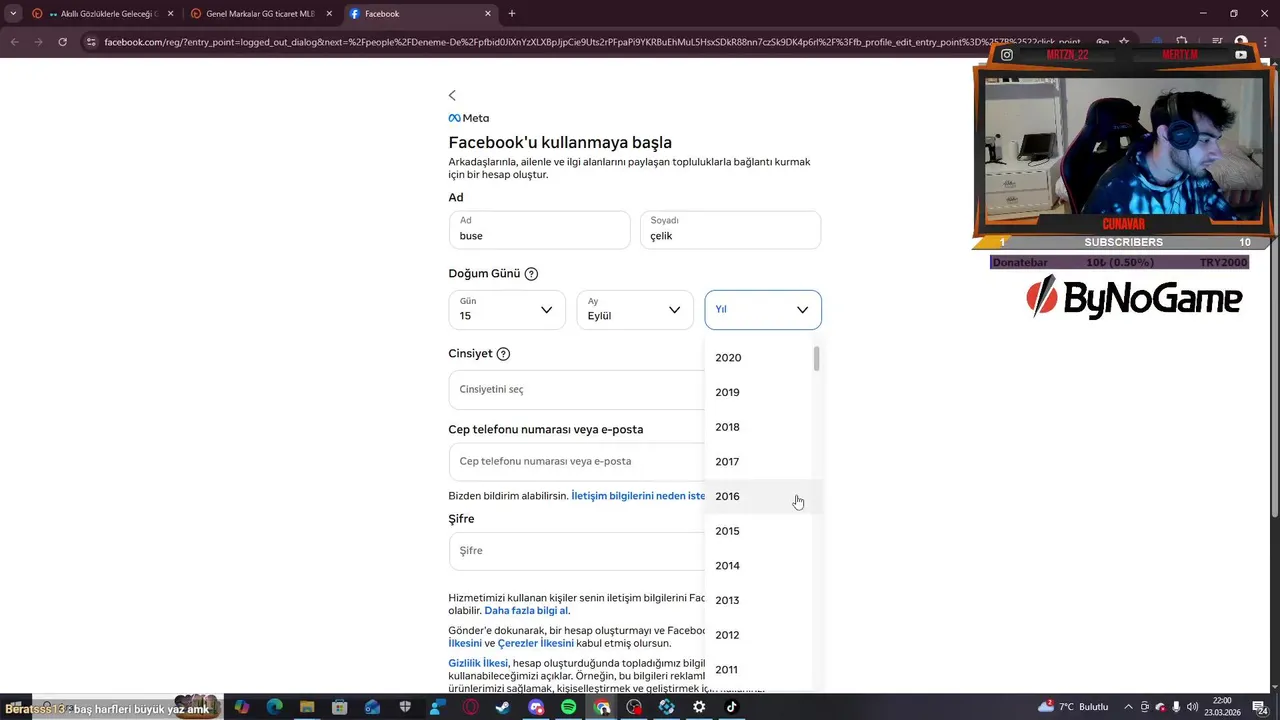Open the Çerezler İlkesini link
Viewport: 1280px width, 720px height.
[x=535, y=644]
